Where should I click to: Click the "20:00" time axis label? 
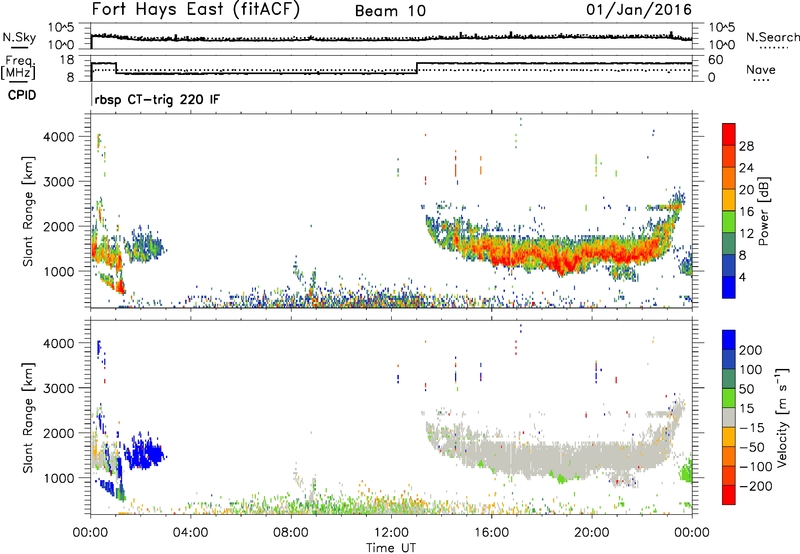pos(592,533)
